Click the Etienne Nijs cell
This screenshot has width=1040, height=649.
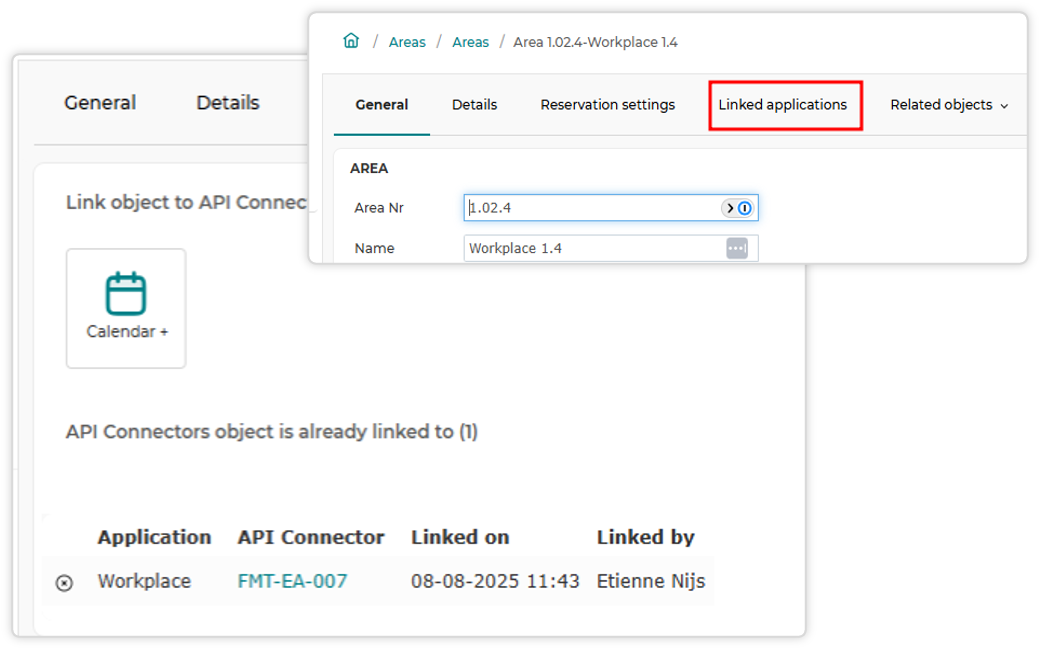coord(651,581)
